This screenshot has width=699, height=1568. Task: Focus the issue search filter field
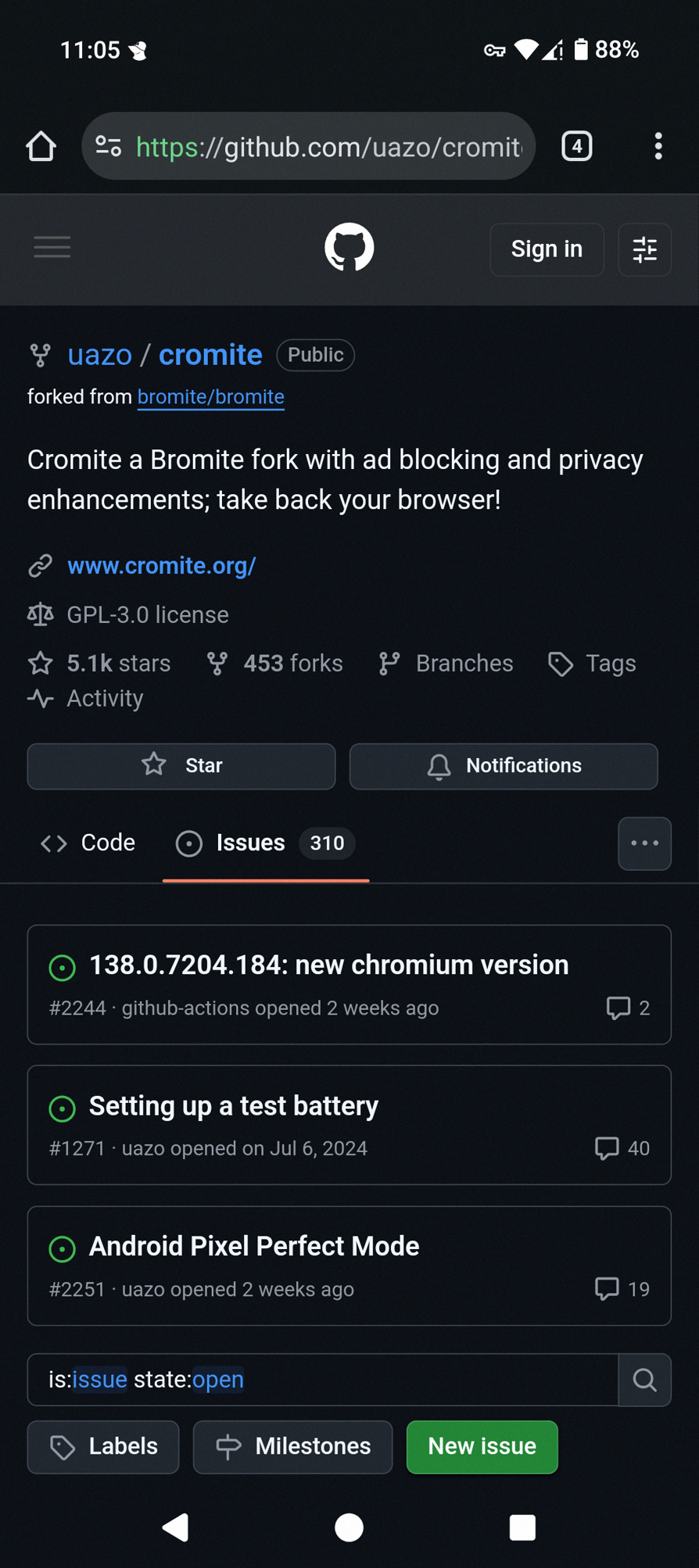[x=322, y=1380]
